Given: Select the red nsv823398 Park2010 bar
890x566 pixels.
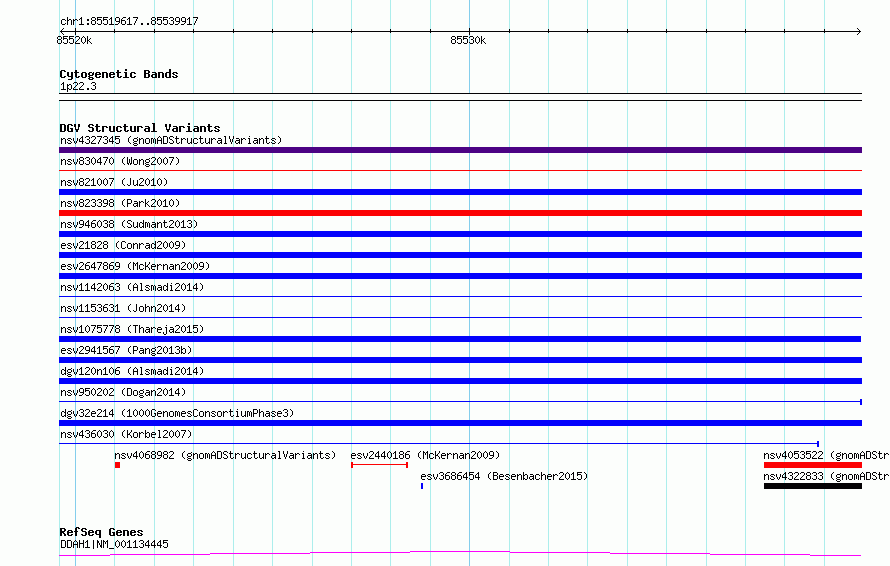Looking at the screenshot, I should (x=460, y=213).
